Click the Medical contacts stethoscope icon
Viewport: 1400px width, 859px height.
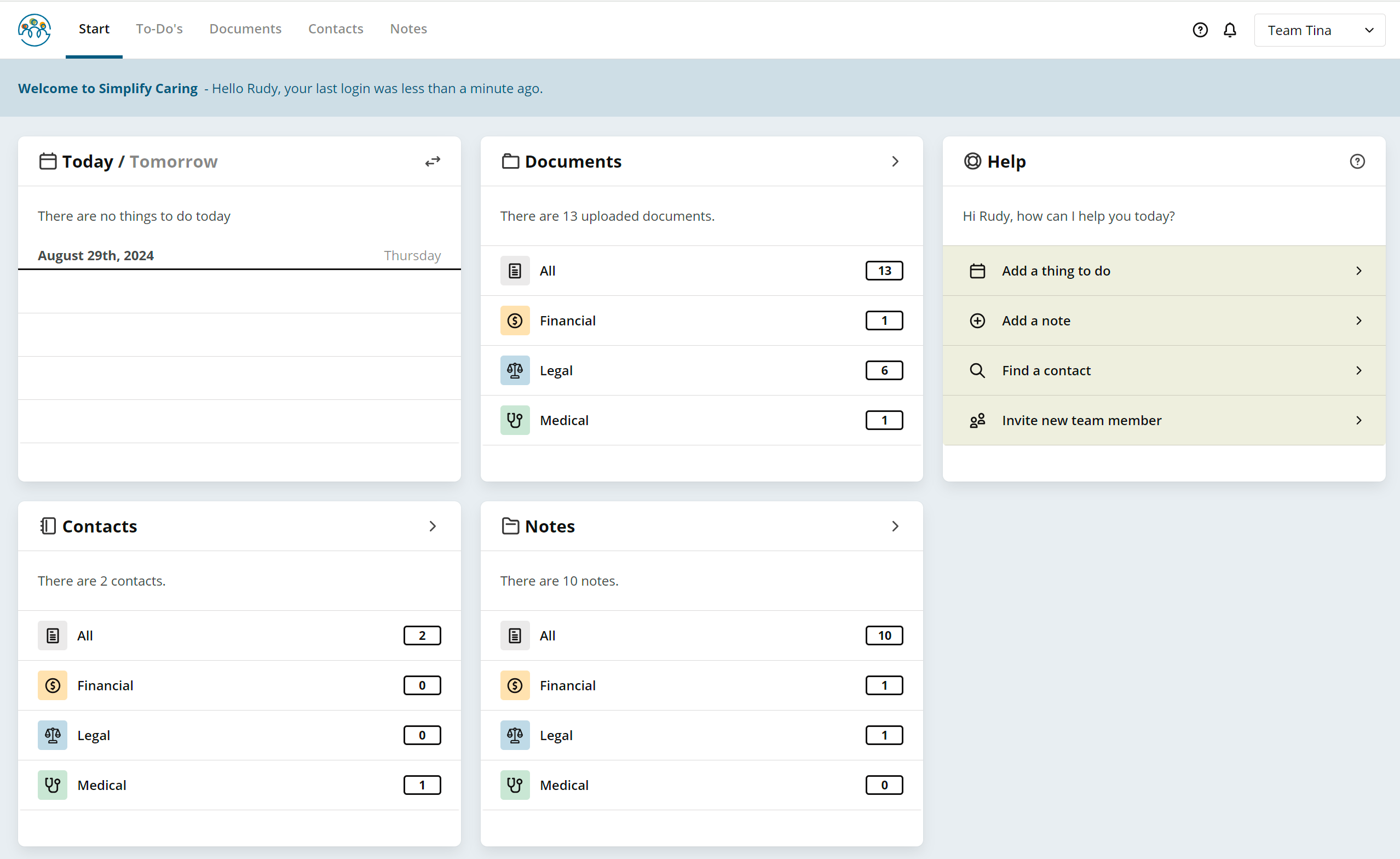coord(52,785)
